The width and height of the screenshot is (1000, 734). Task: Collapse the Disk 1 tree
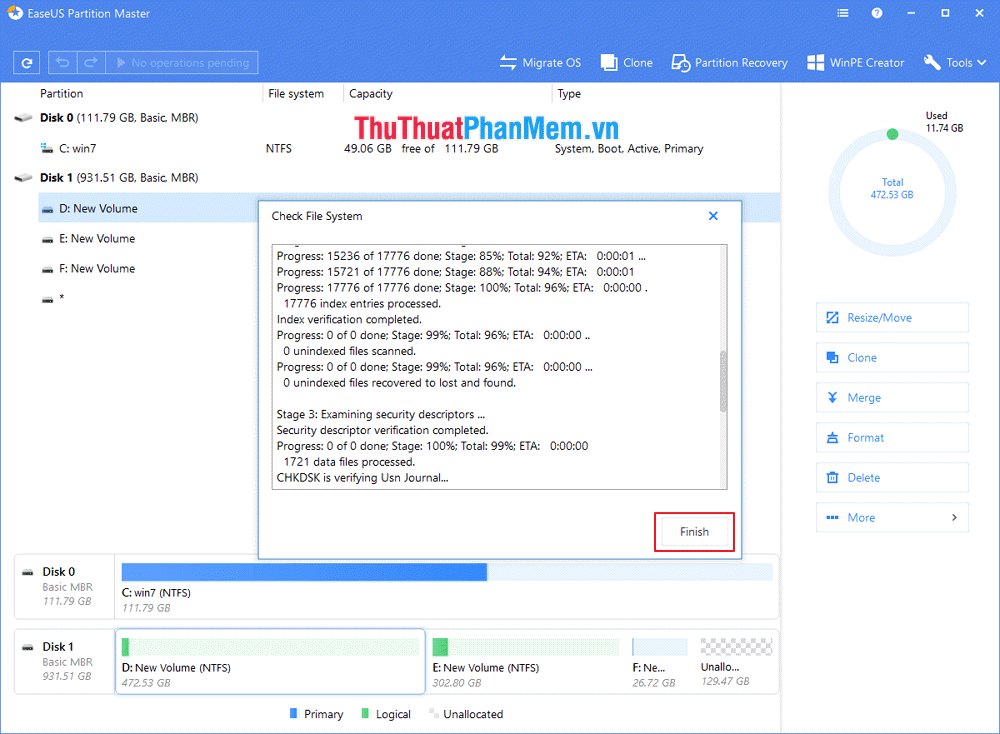(22, 177)
